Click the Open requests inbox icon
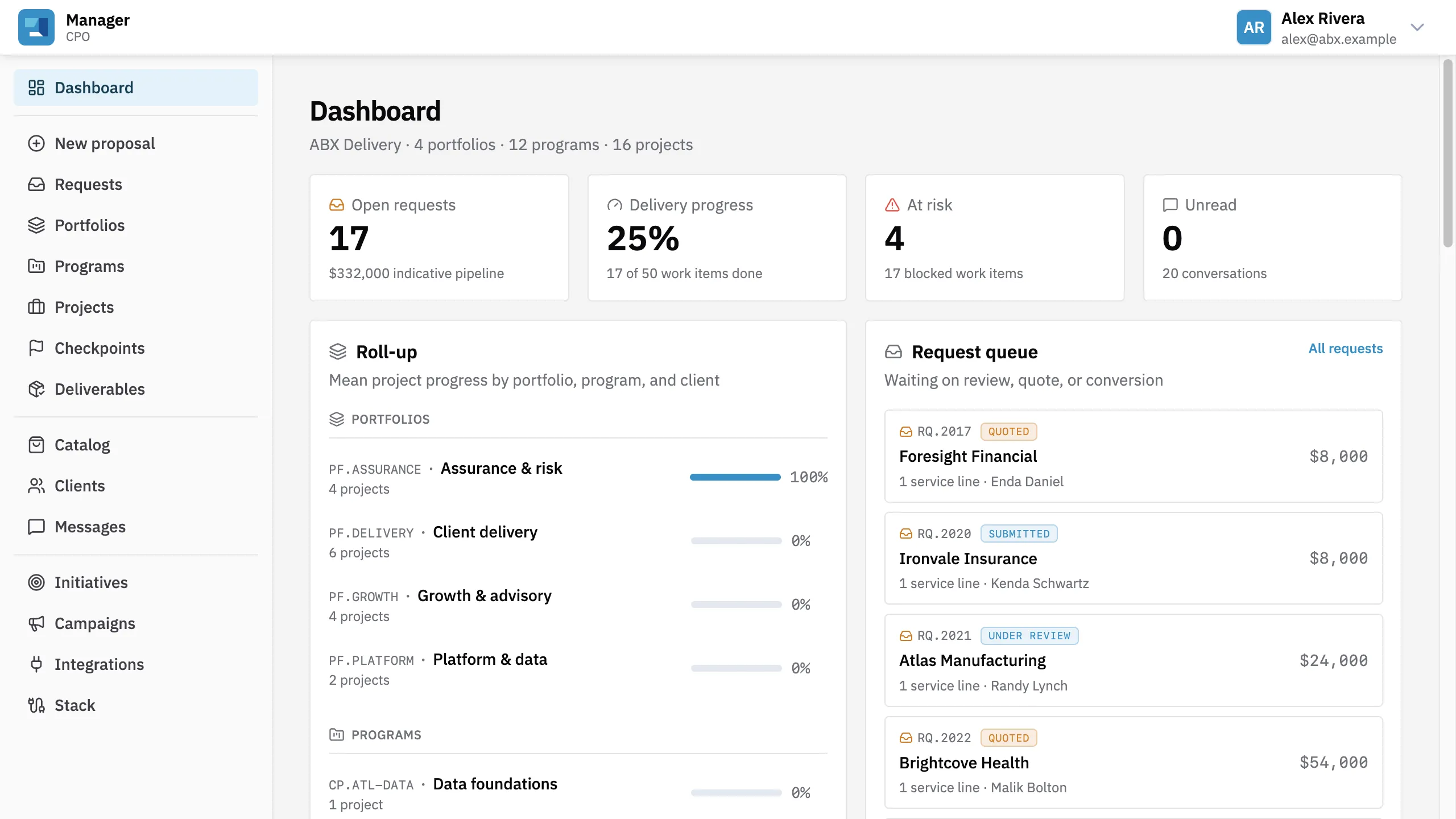The image size is (1456, 819). 337,205
